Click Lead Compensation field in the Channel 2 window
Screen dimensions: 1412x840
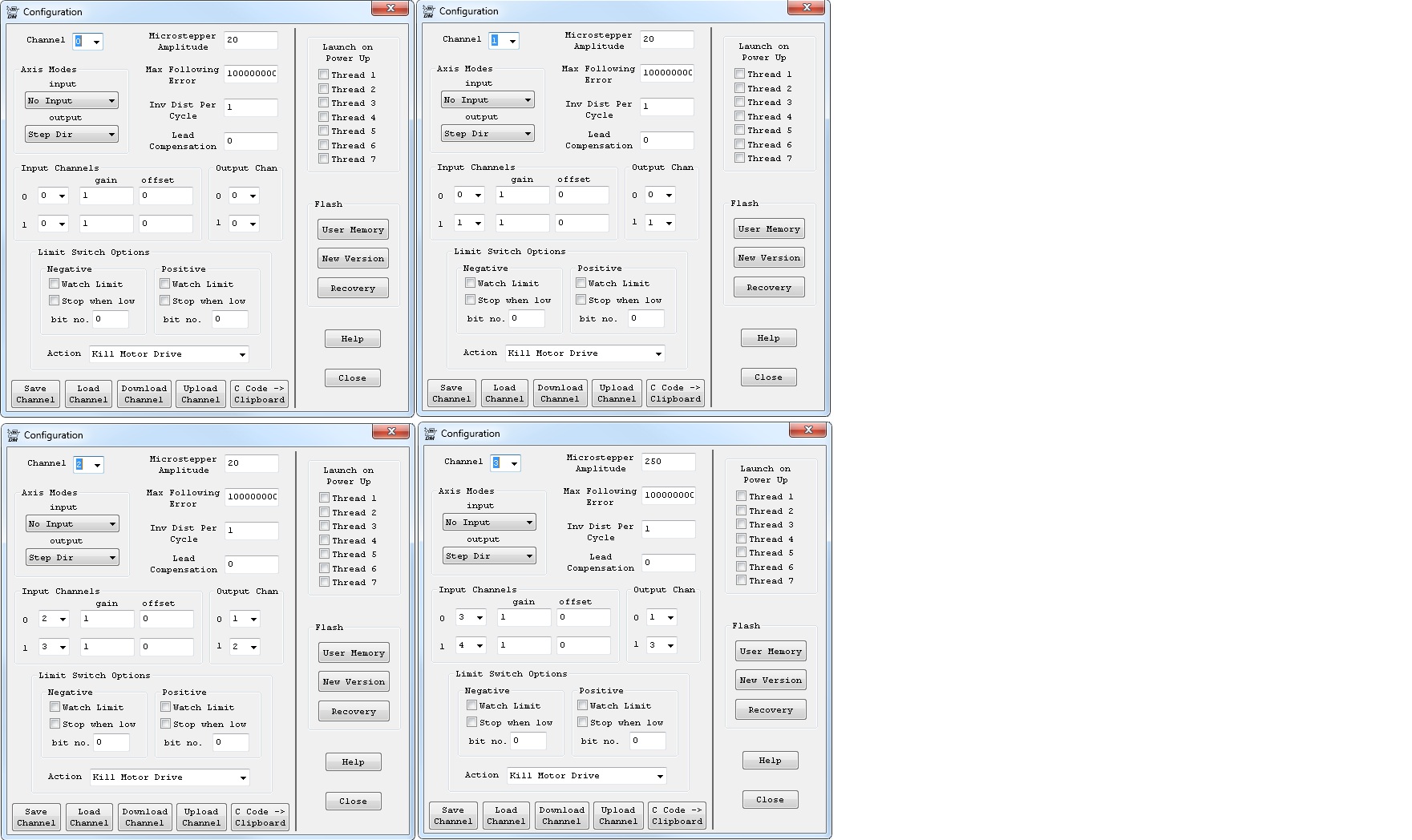251,564
